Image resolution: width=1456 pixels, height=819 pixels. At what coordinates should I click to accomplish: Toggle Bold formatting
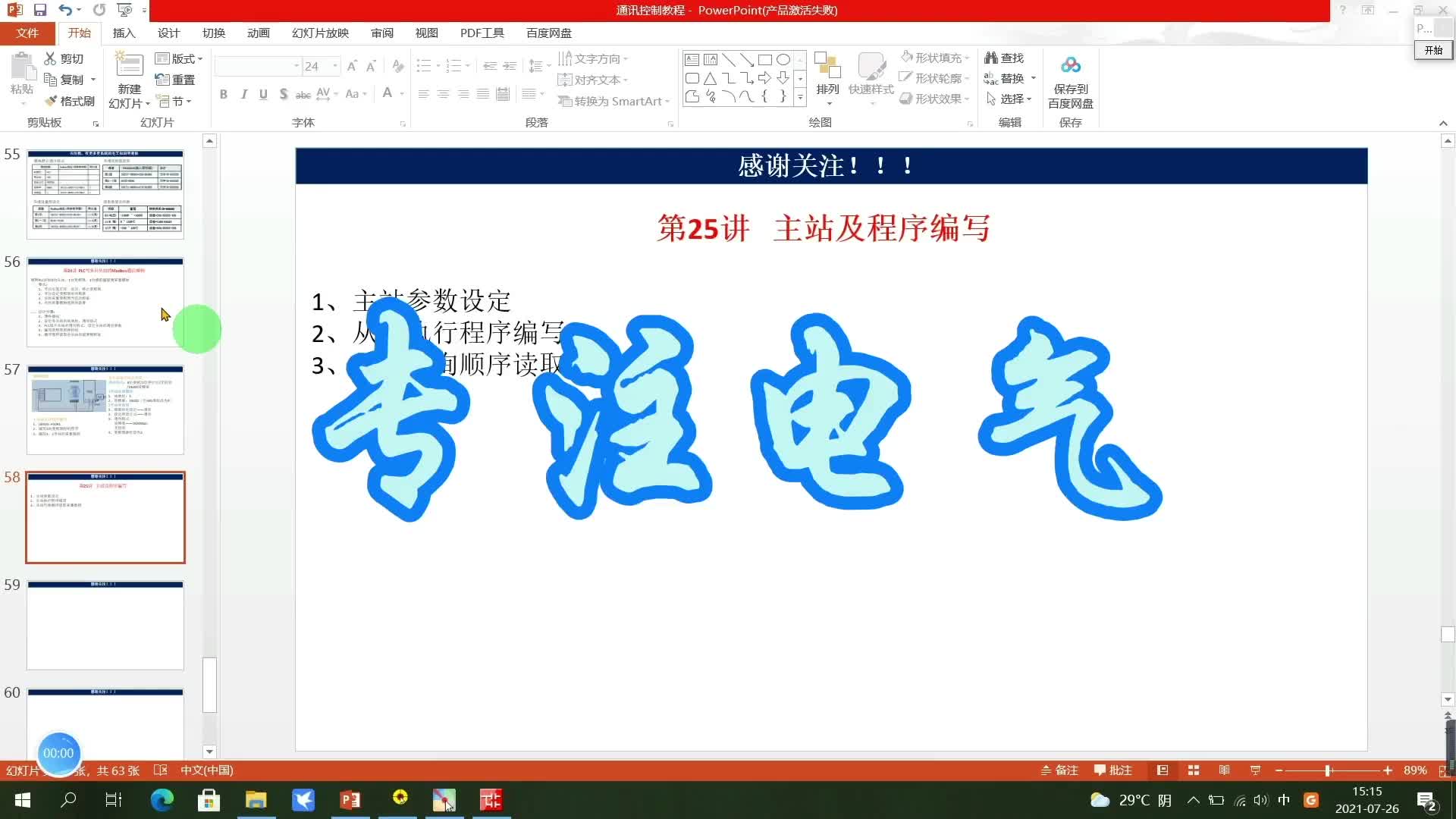(x=223, y=94)
